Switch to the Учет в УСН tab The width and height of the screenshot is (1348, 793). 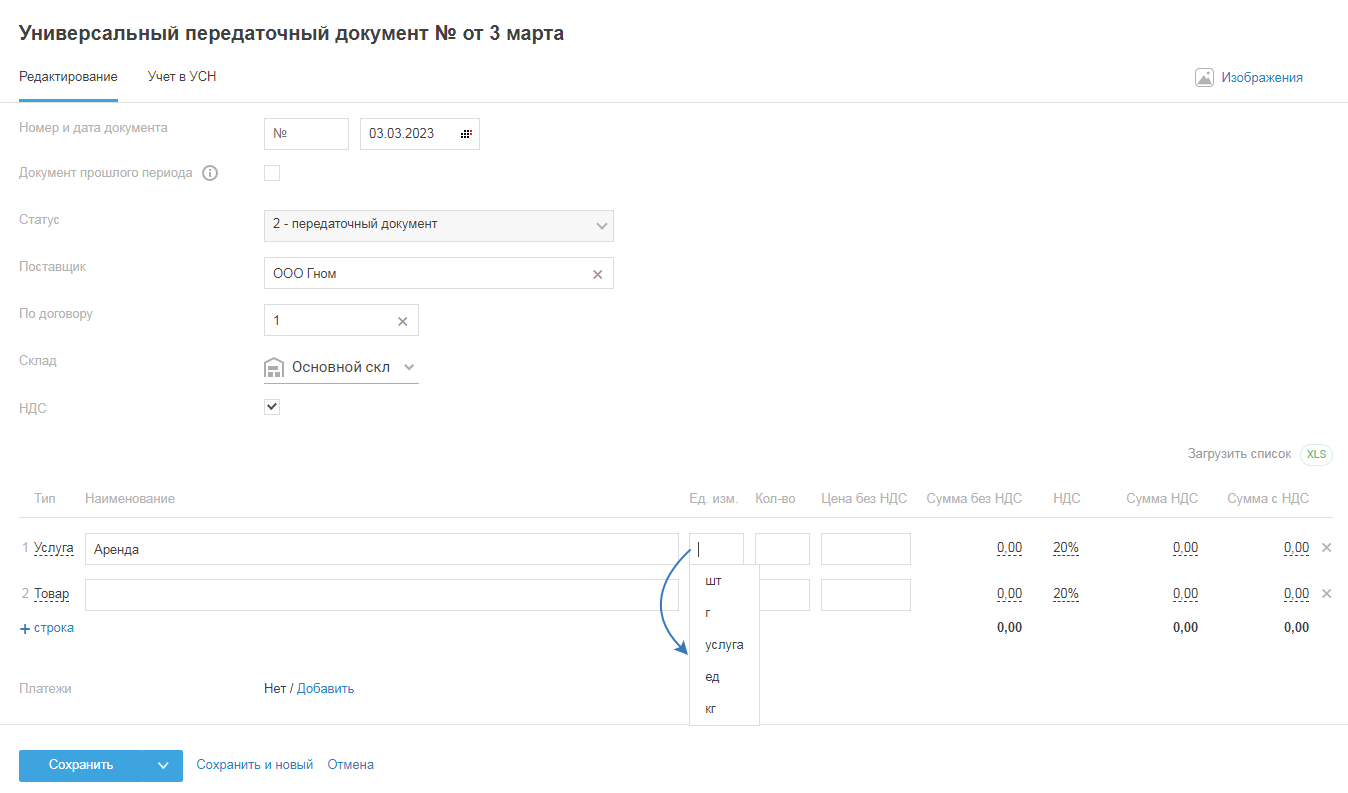click(182, 77)
